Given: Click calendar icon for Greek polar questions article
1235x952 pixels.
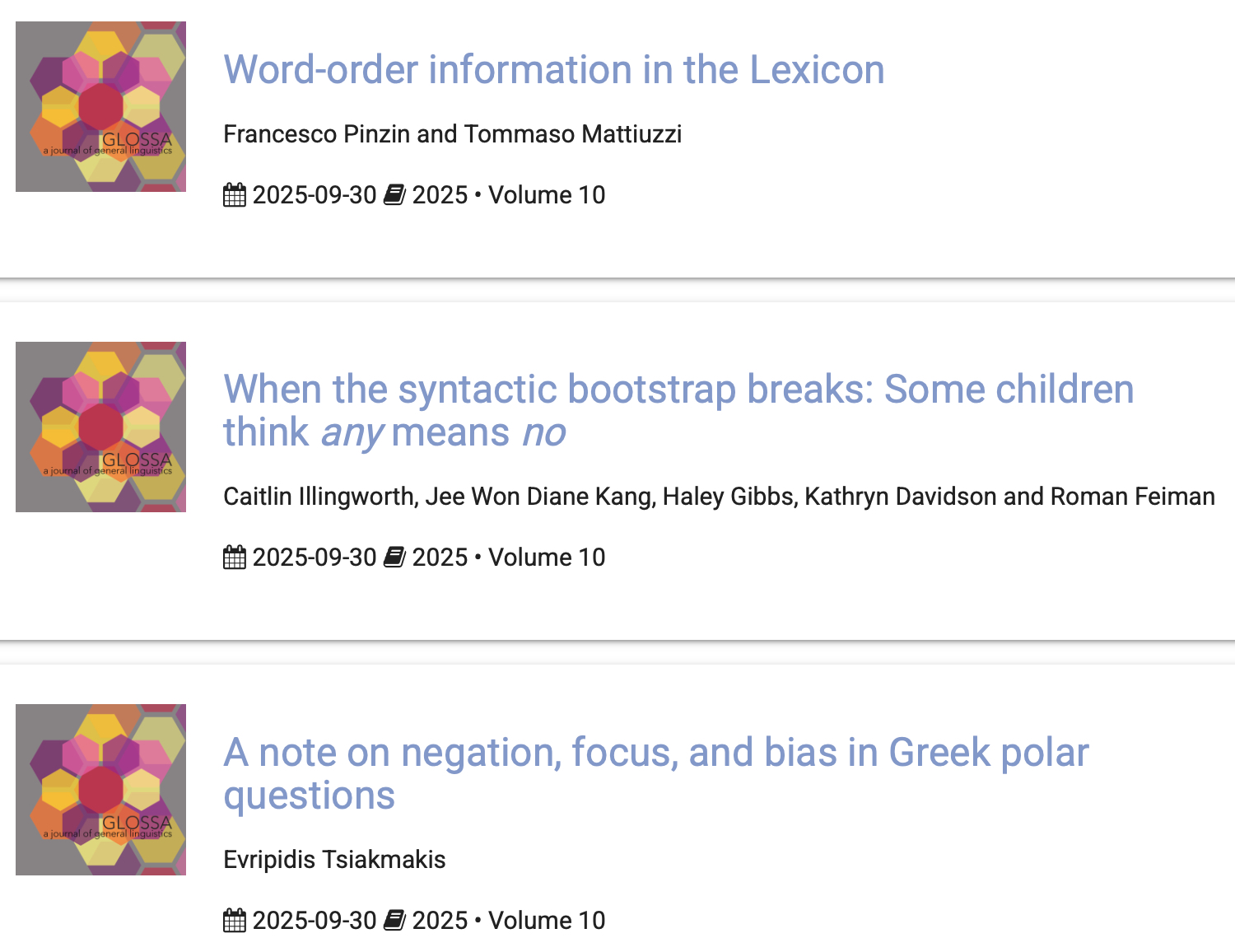Looking at the screenshot, I should click(x=235, y=921).
